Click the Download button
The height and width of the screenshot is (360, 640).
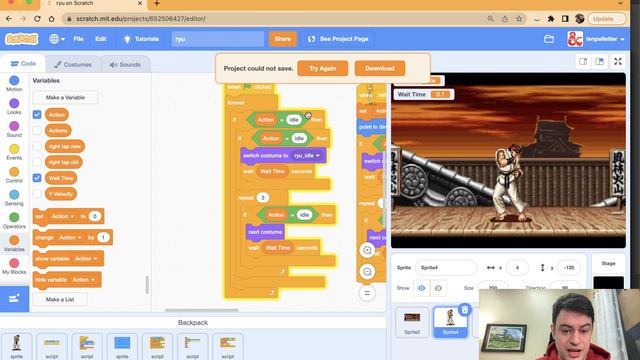380,68
